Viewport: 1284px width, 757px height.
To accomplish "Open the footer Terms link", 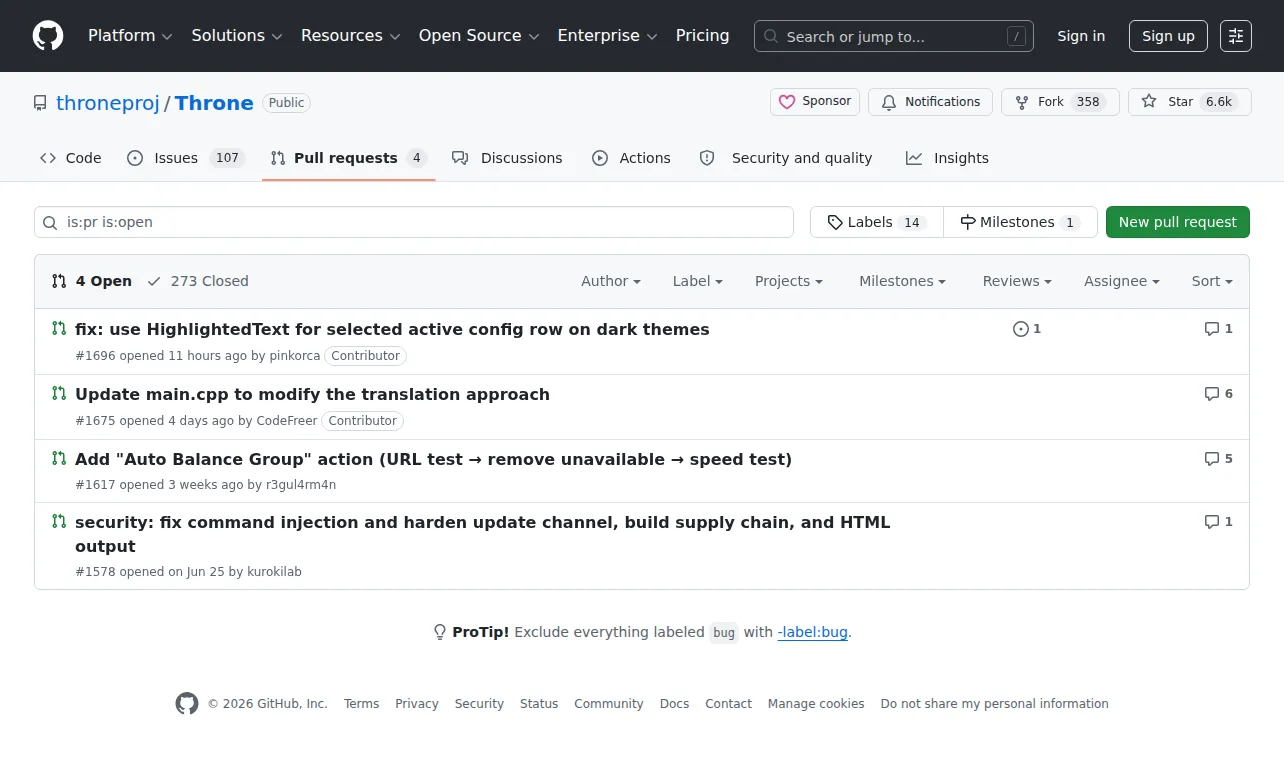I will point(361,704).
